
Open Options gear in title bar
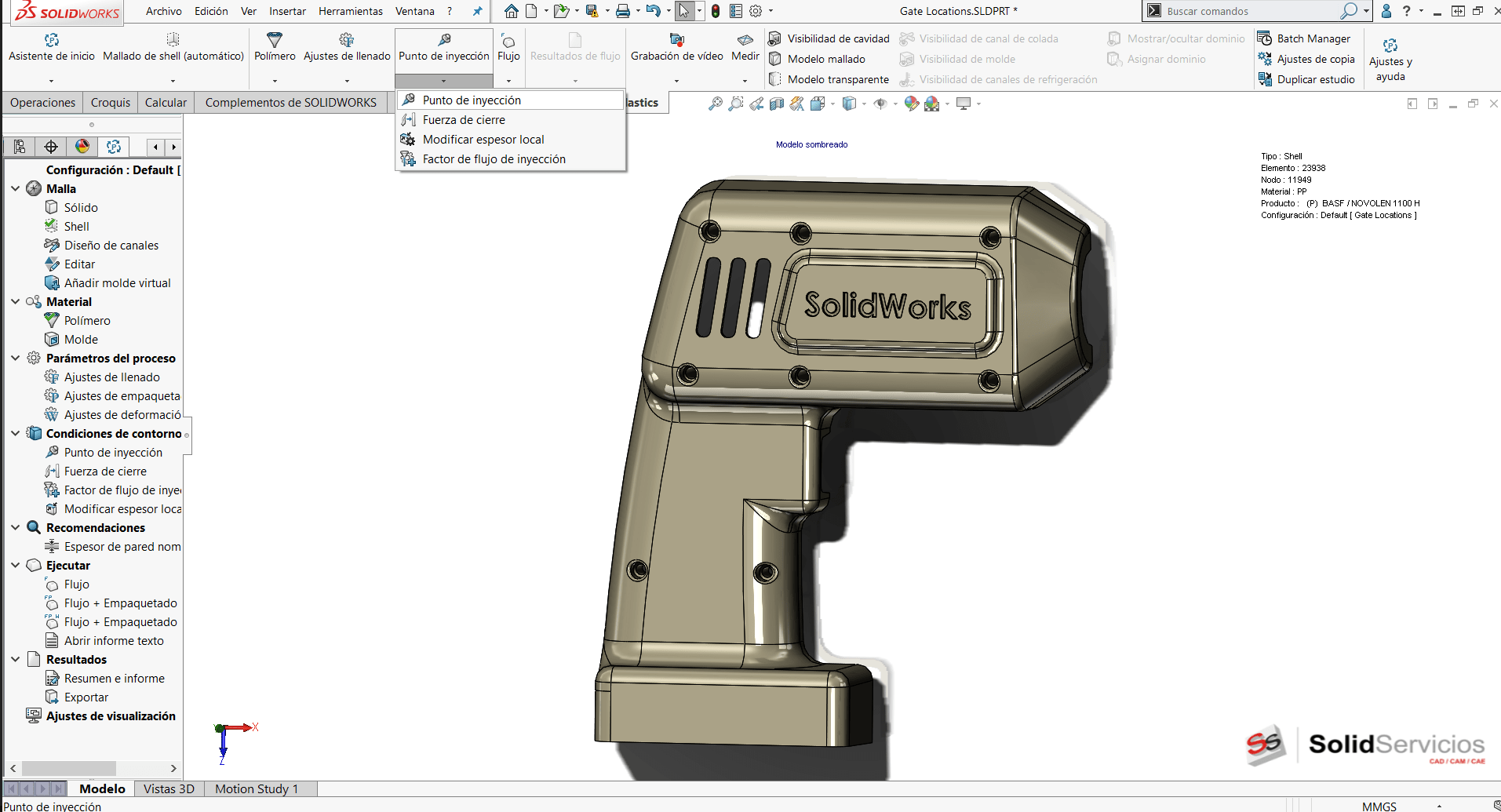pos(756,11)
